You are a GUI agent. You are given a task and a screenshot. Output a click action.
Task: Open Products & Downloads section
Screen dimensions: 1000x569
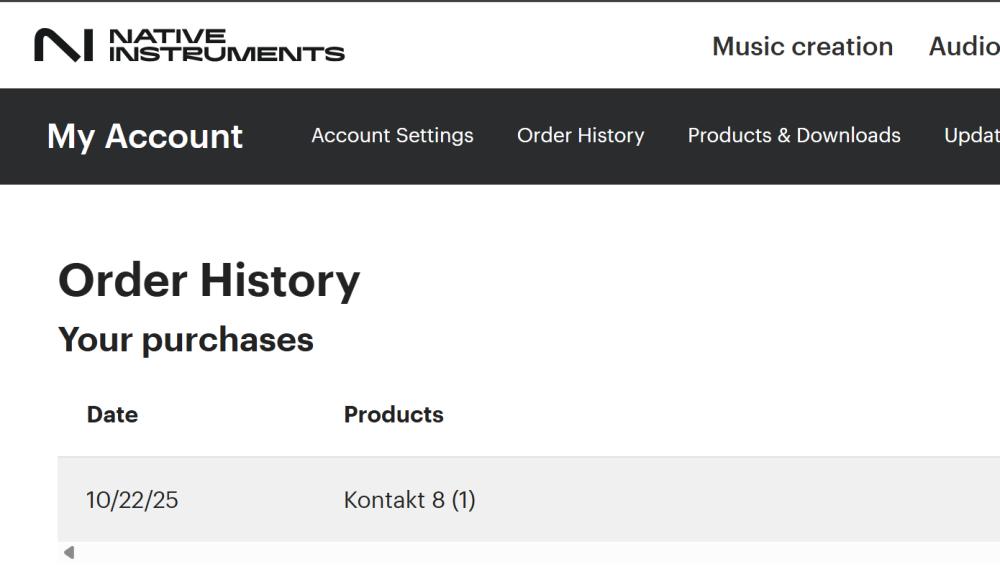click(794, 136)
